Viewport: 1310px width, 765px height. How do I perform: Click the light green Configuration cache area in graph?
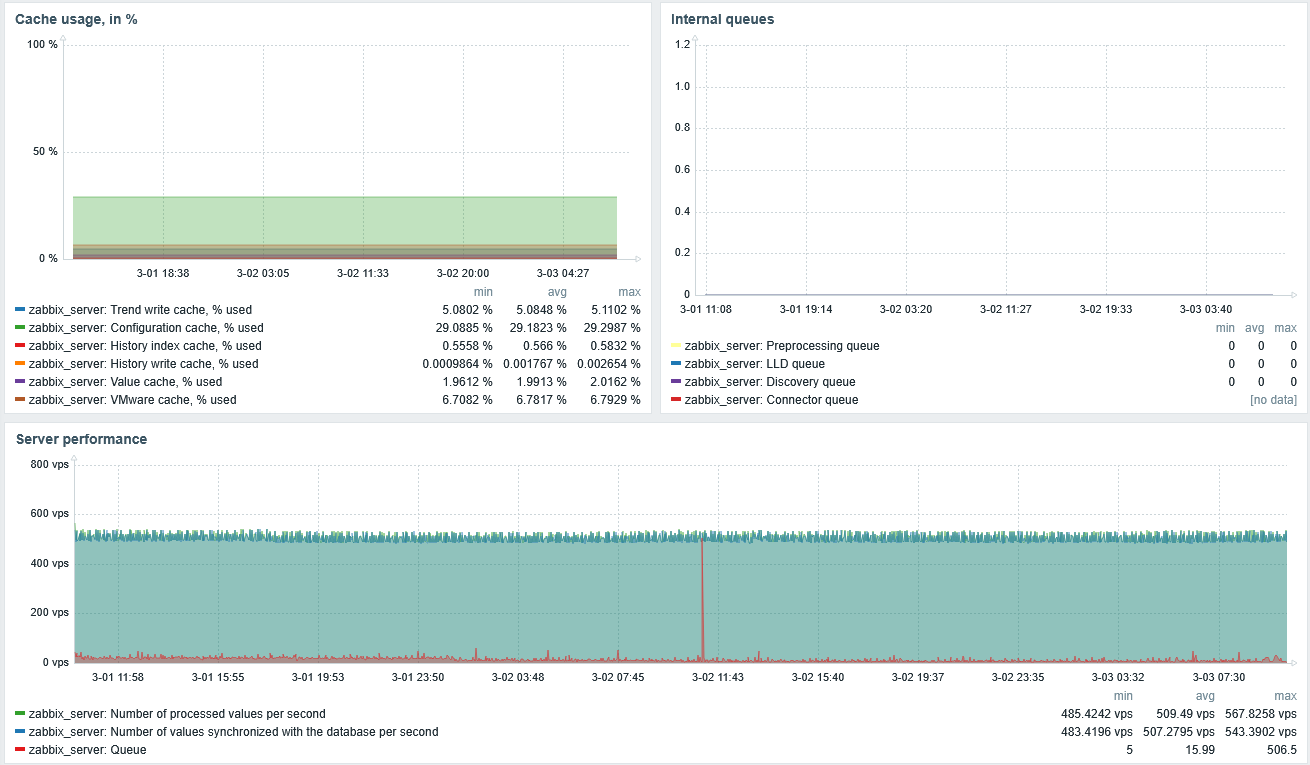[345, 220]
